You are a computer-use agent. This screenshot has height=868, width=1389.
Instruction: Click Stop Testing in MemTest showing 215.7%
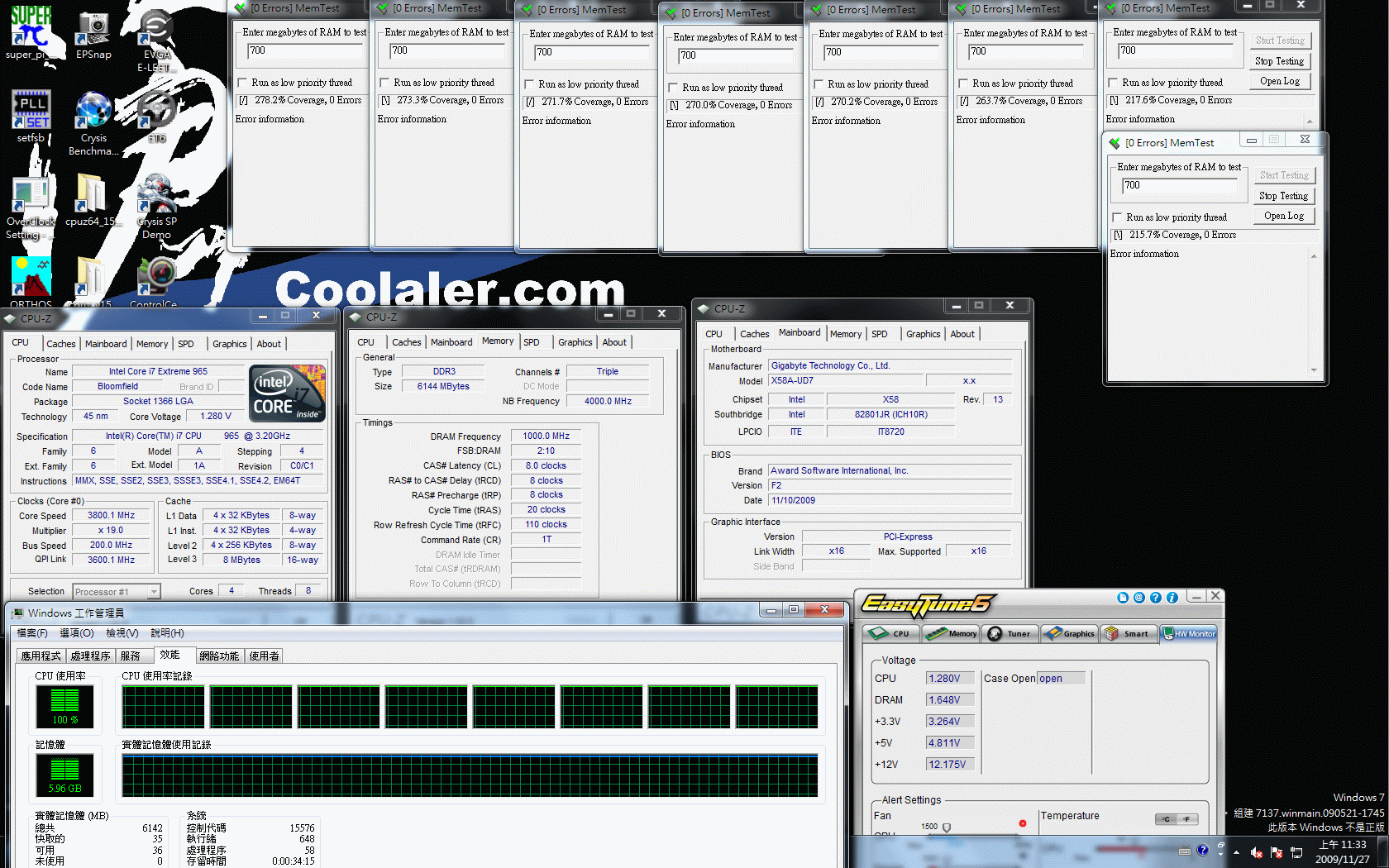1283,196
